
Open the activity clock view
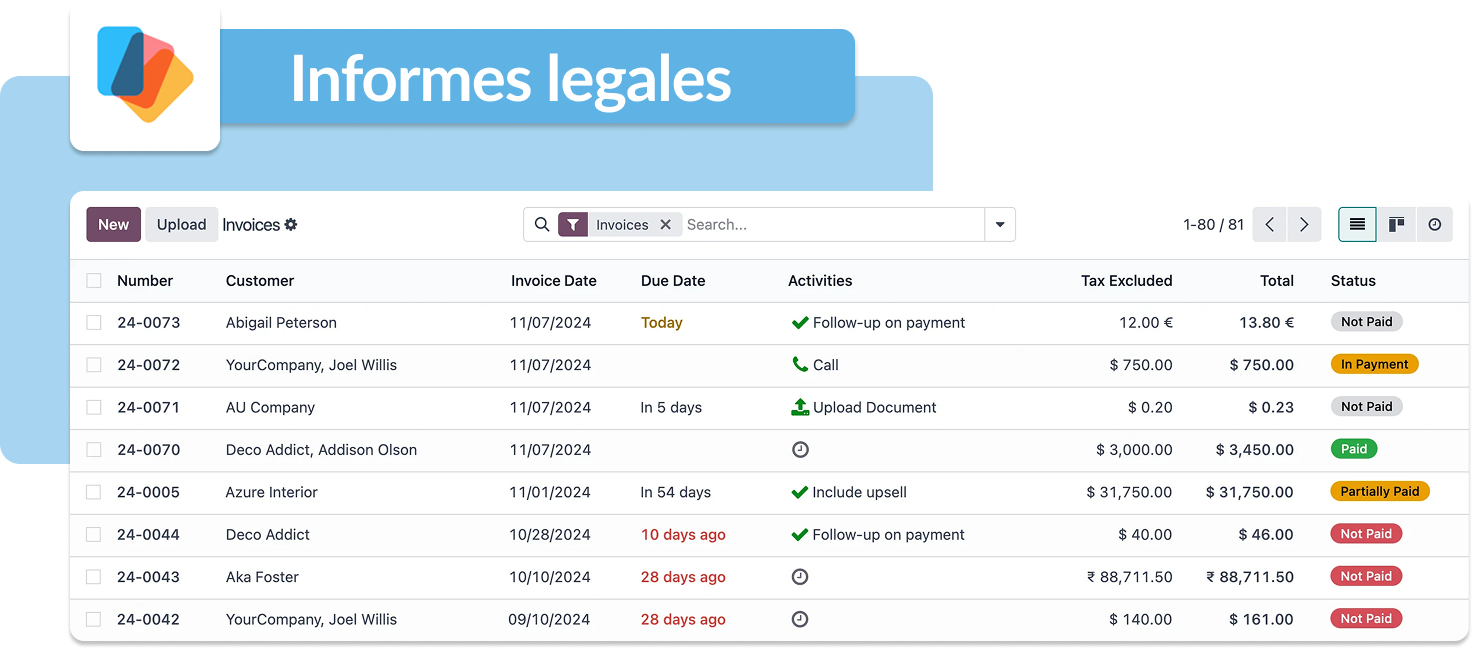point(1434,225)
